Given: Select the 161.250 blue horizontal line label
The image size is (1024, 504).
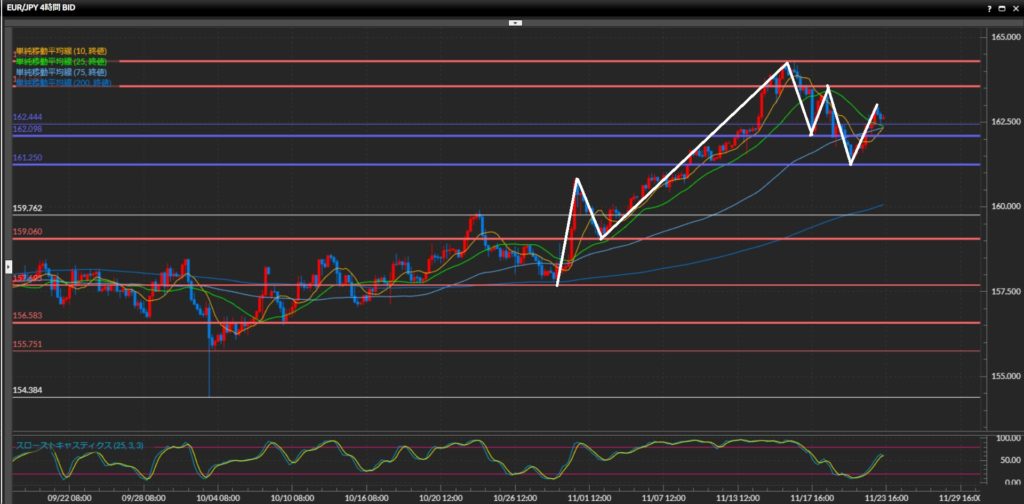Looking at the screenshot, I should (27, 158).
